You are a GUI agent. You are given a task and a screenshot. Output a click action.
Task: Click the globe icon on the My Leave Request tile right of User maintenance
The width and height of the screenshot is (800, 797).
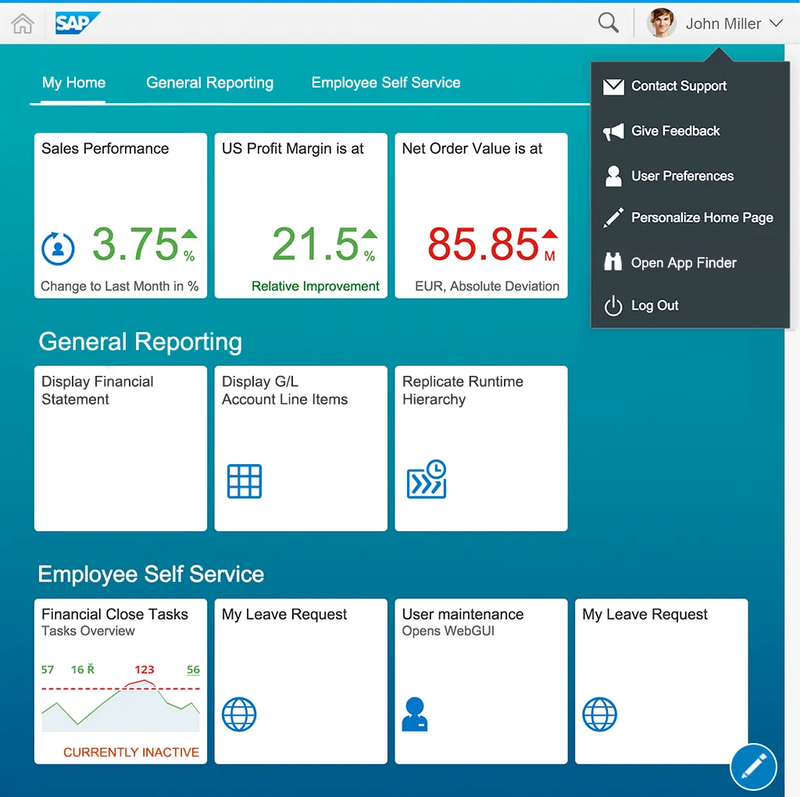599,714
